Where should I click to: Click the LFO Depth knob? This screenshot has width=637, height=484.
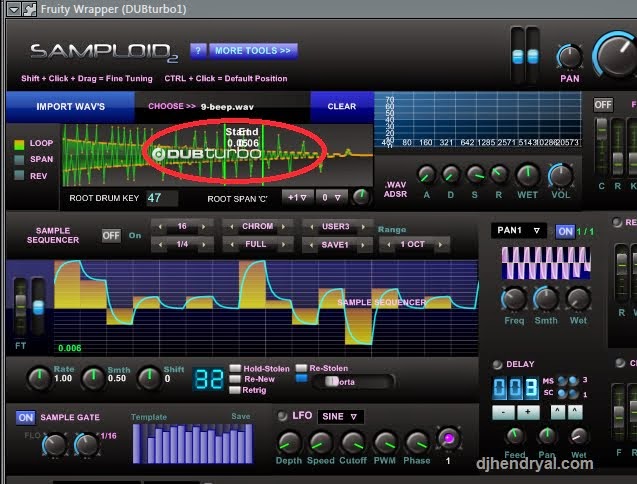point(289,443)
